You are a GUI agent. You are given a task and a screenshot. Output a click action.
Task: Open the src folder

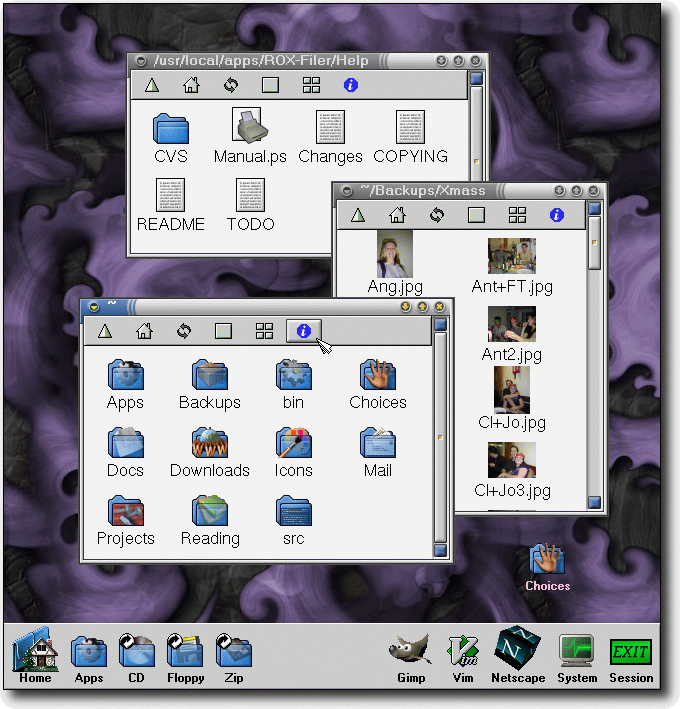[293, 520]
